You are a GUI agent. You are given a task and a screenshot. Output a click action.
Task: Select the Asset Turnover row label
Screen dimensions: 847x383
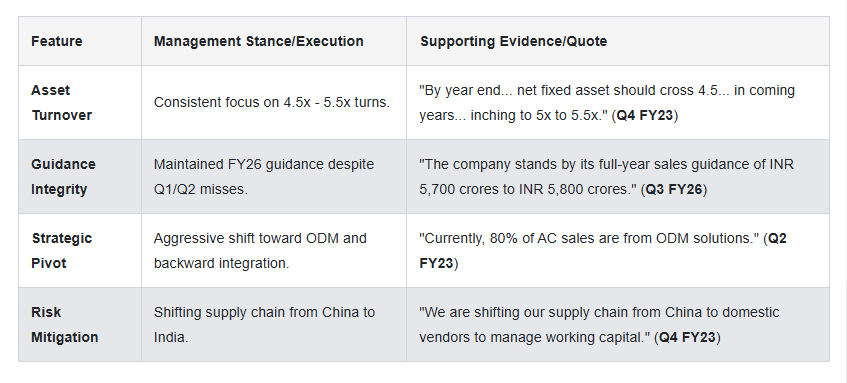tap(61, 103)
